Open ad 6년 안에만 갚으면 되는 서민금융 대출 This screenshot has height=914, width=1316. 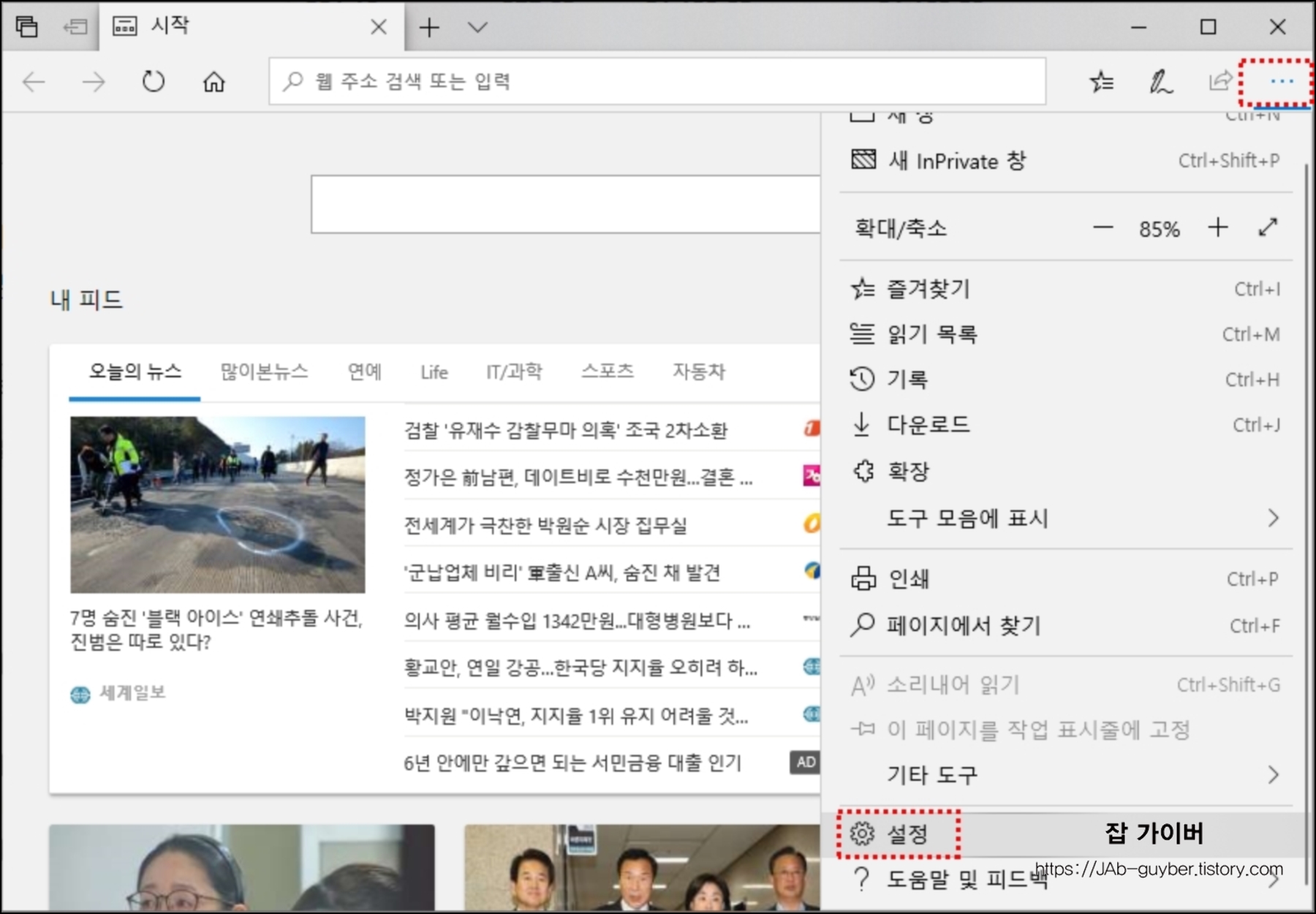(x=572, y=763)
